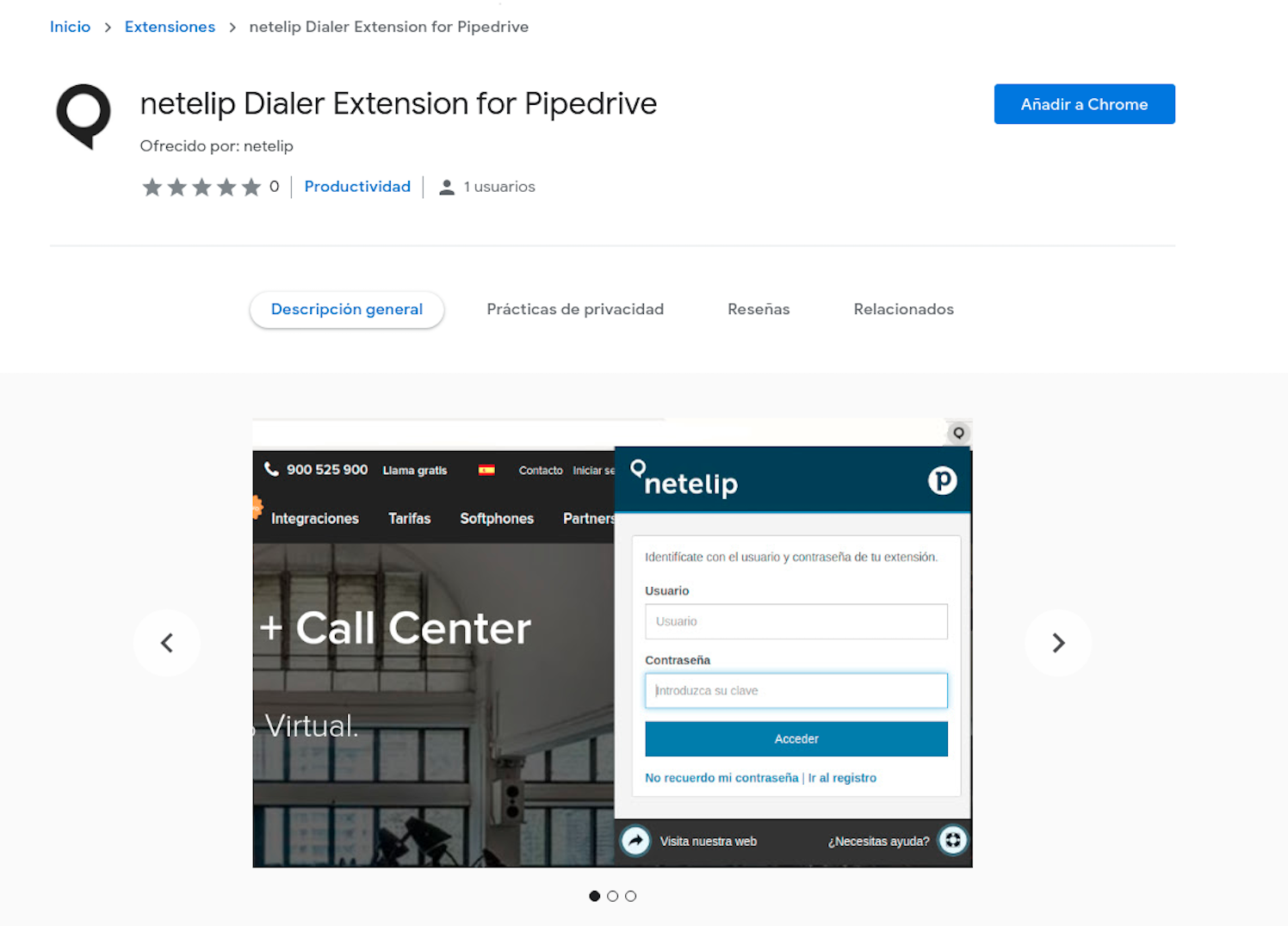The height and width of the screenshot is (926, 1288).
Task: Switch to Descripción general tab
Action: pyautogui.click(x=347, y=309)
